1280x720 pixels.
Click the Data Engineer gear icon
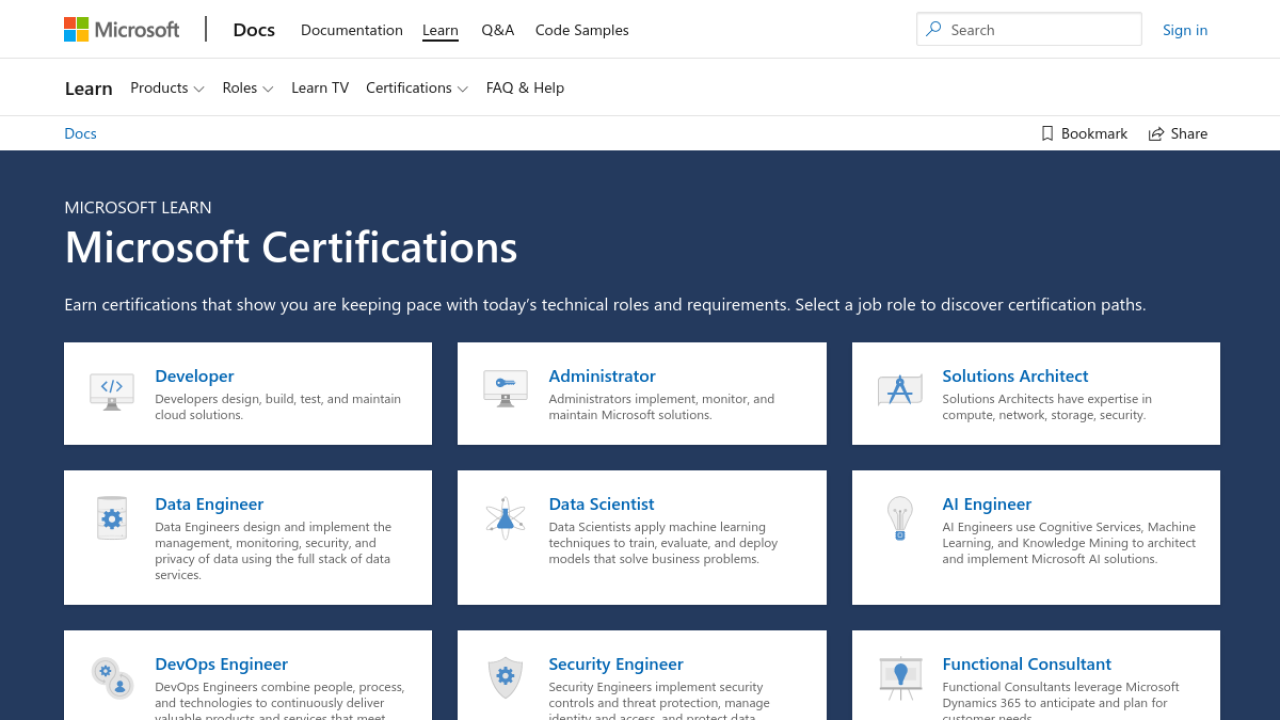click(x=112, y=518)
